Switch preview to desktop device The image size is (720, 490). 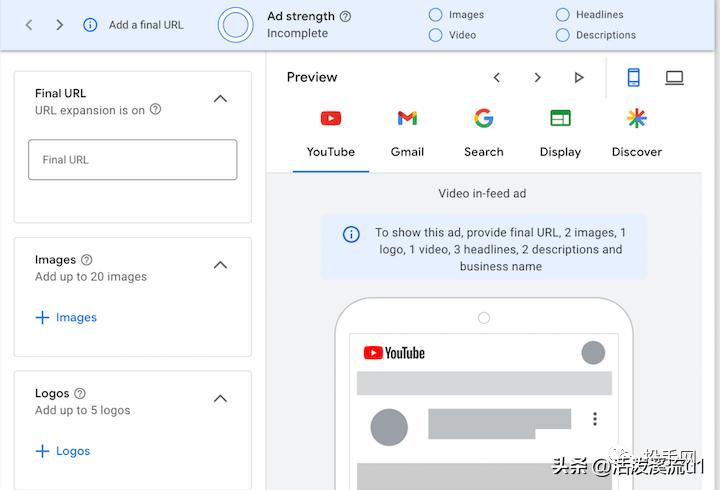coord(675,78)
